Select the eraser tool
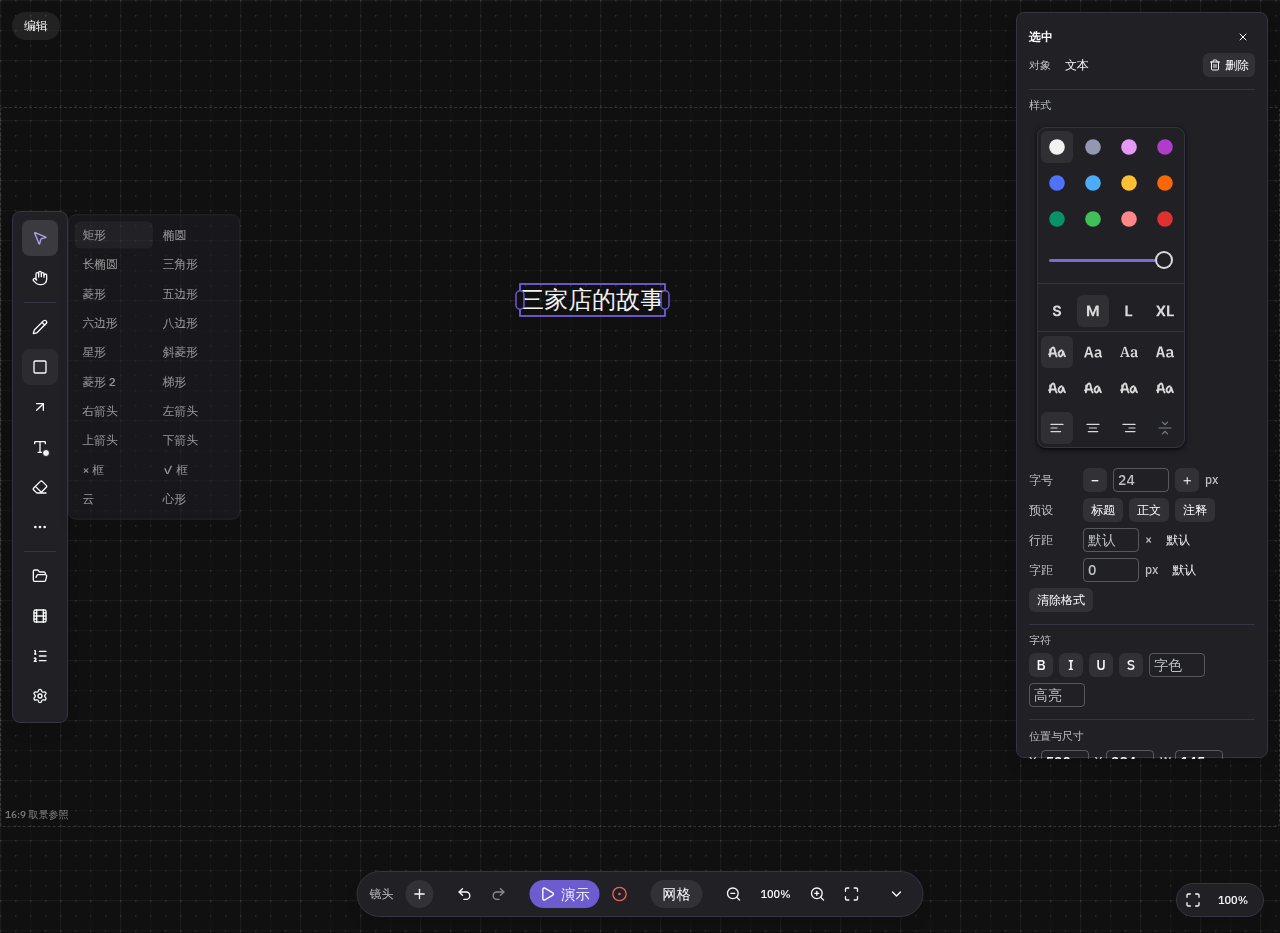Image resolution: width=1280 pixels, height=933 pixels. pyautogui.click(x=40, y=487)
